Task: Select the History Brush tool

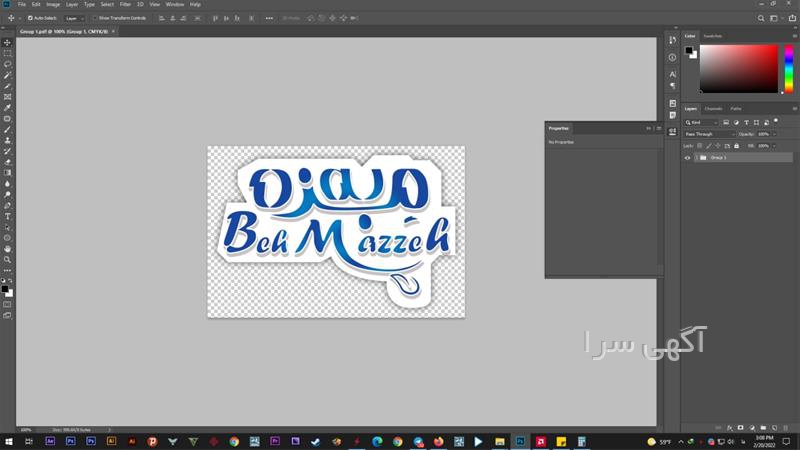Action: pos(7,151)
